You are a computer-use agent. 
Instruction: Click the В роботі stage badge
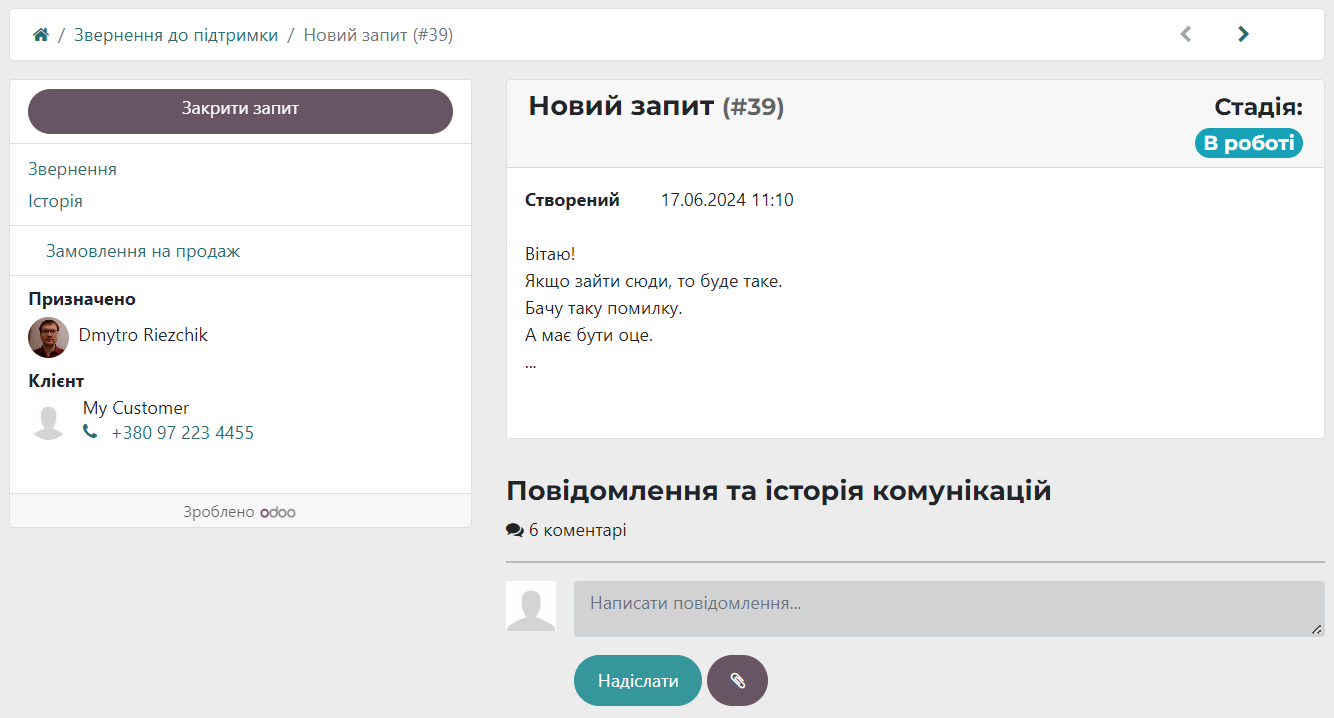point(1248,143)
